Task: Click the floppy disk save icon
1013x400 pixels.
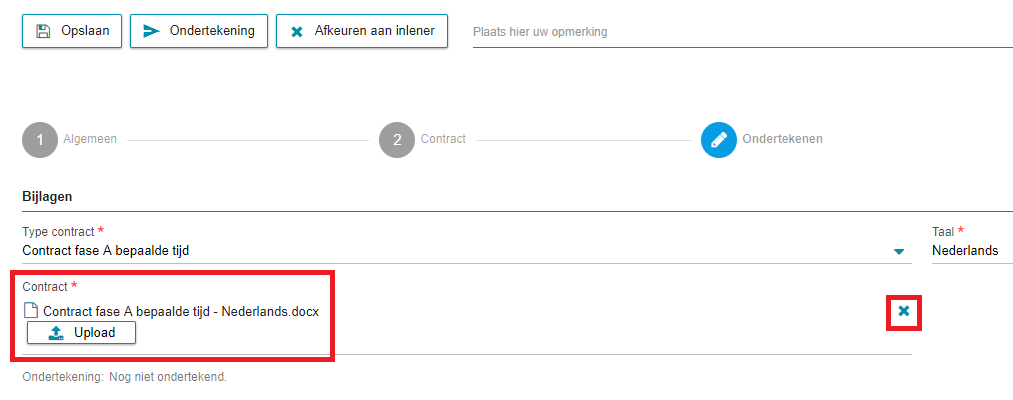Action: 43,31
